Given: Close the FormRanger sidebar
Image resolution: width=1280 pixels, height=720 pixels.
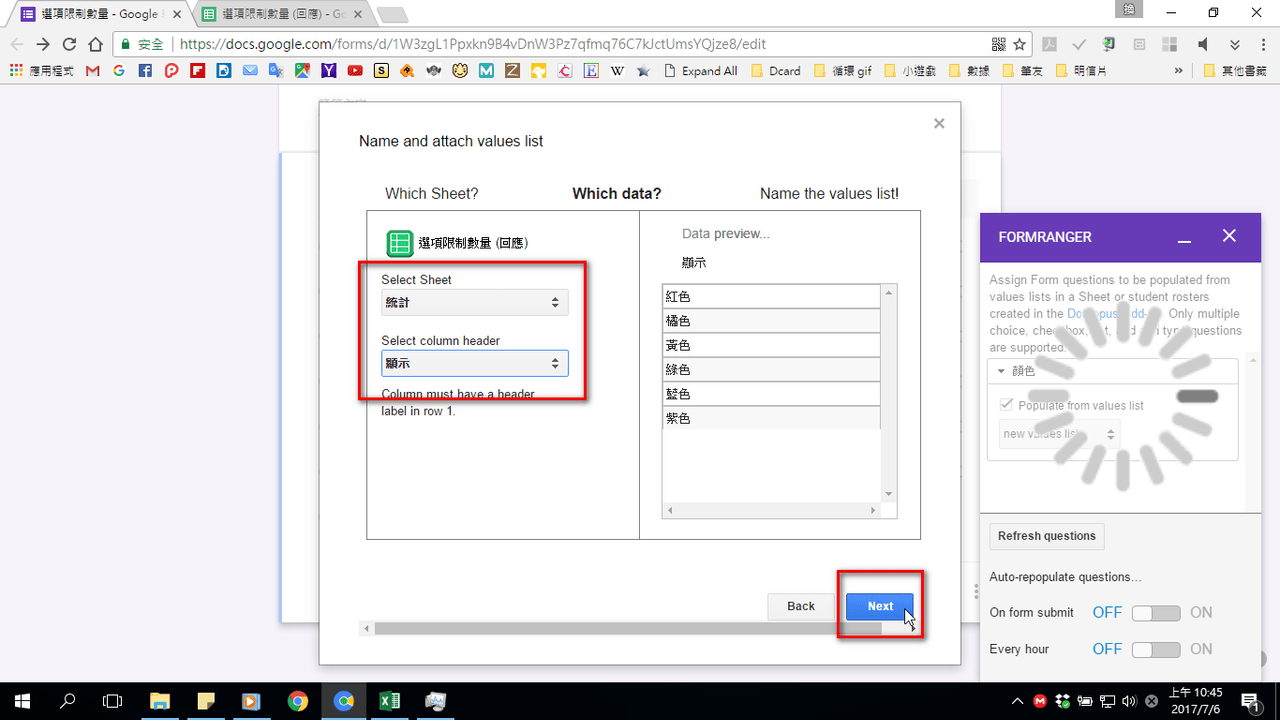Looking at the screenshot, I should [1229, 236].
